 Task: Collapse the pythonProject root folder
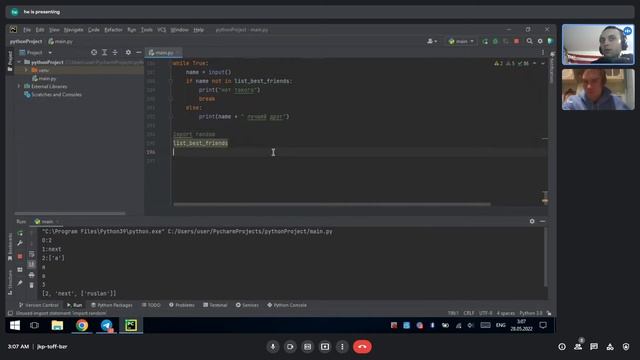(19, 62)
